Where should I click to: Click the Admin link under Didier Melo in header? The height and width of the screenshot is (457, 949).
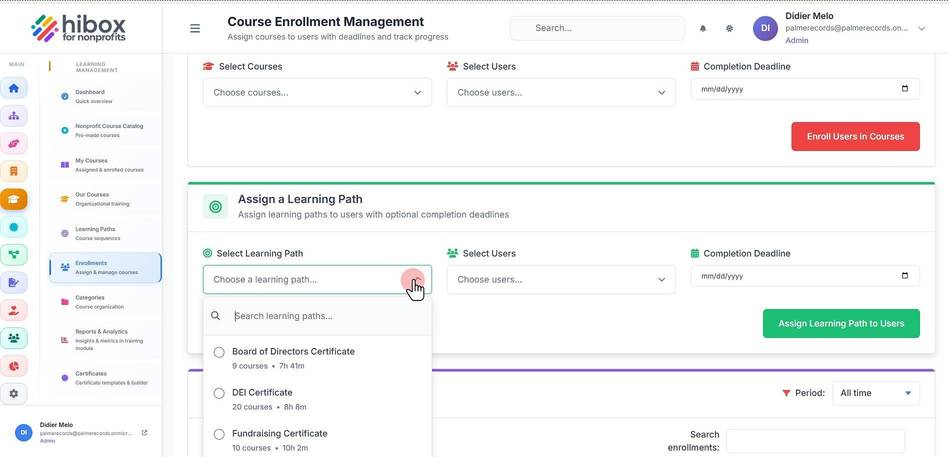796,41
